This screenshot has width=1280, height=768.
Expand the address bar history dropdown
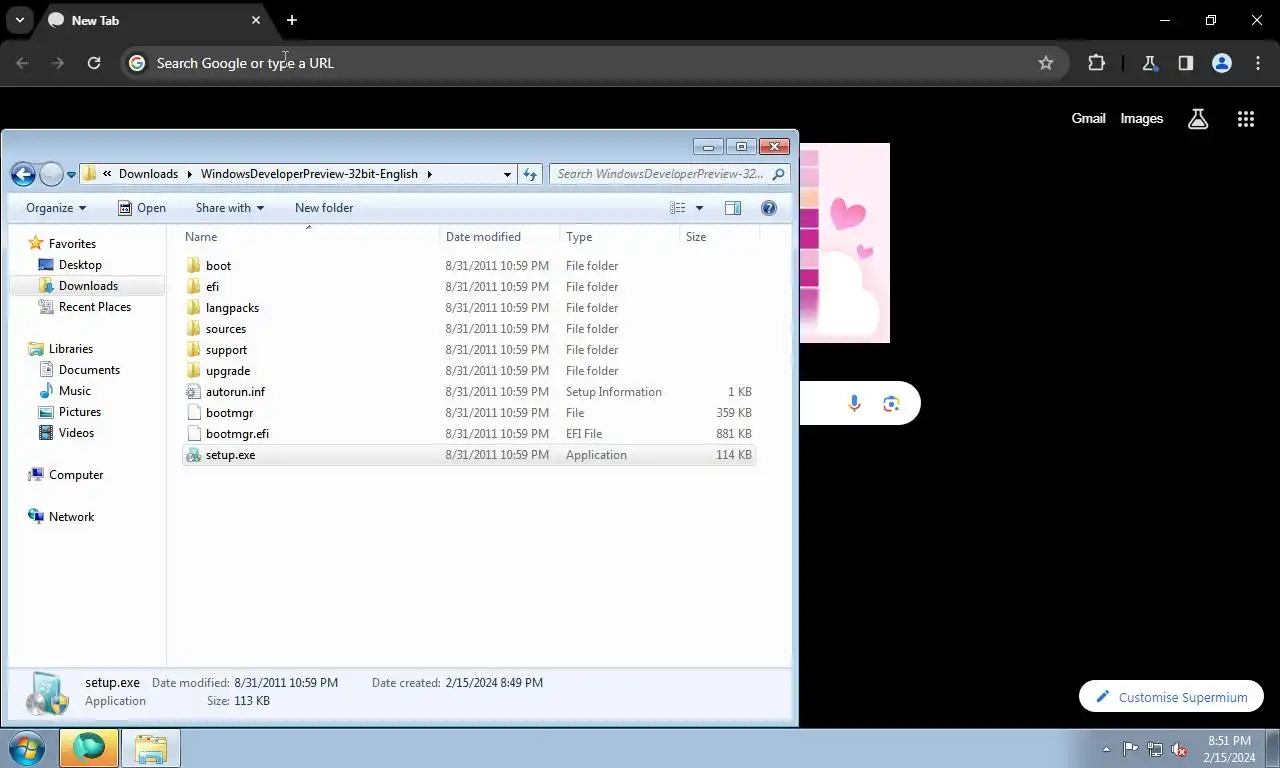(x=507, y=174)
